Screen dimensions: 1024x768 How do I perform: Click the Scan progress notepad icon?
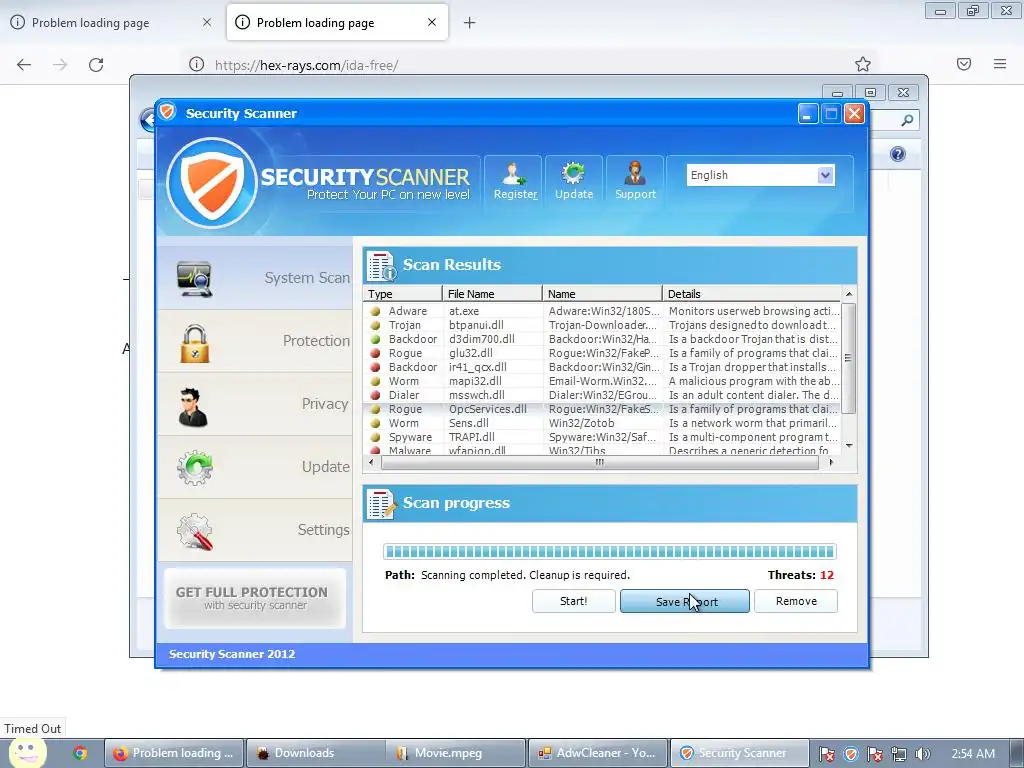[x=381, y=504]
